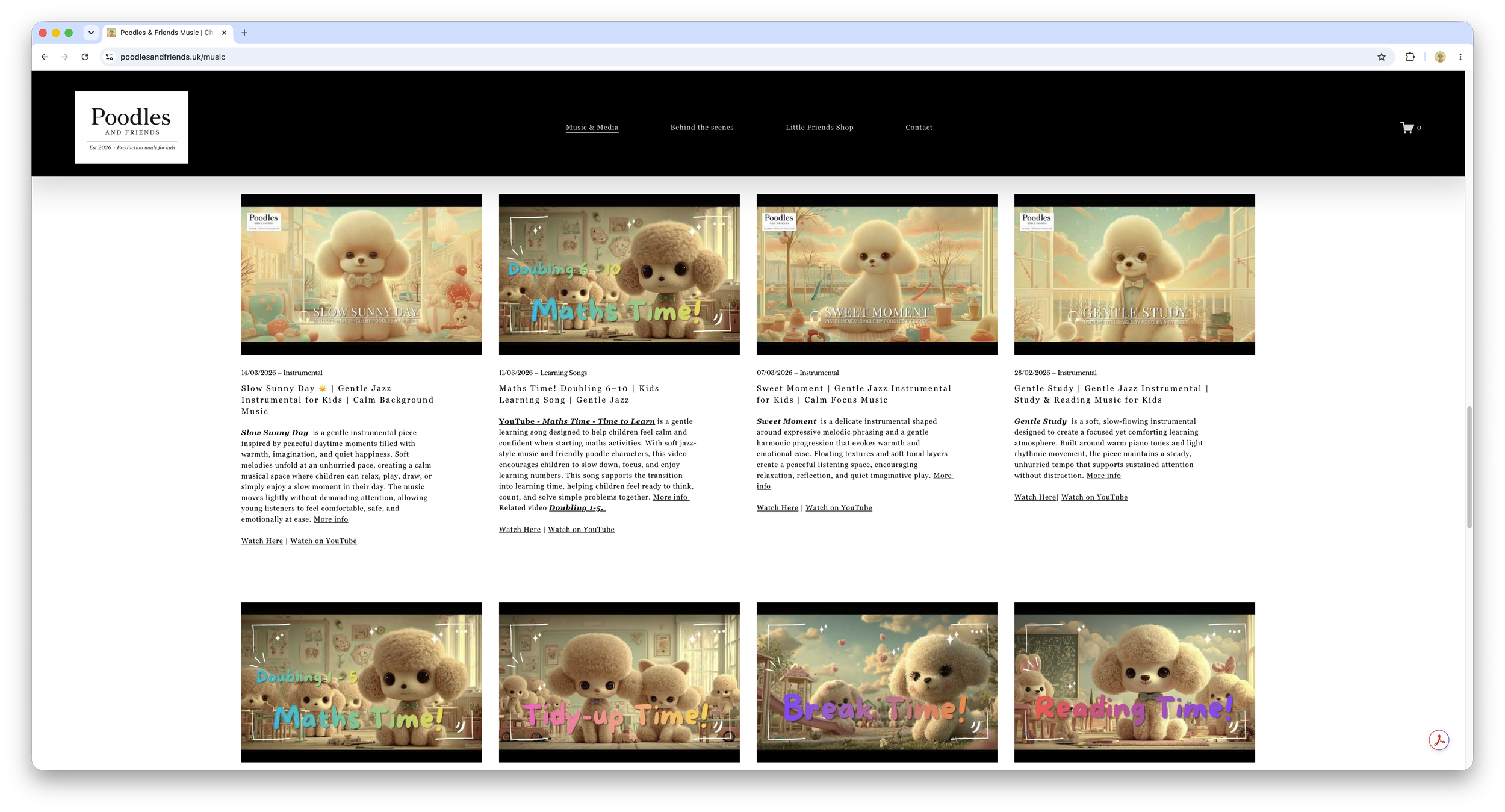Click More info under Slow Sunny Day
The image size is (1505, 812).
point(330,519)
